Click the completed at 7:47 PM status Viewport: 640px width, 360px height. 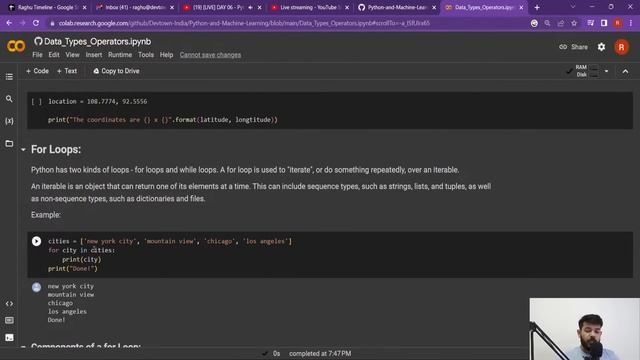(320, 353)
